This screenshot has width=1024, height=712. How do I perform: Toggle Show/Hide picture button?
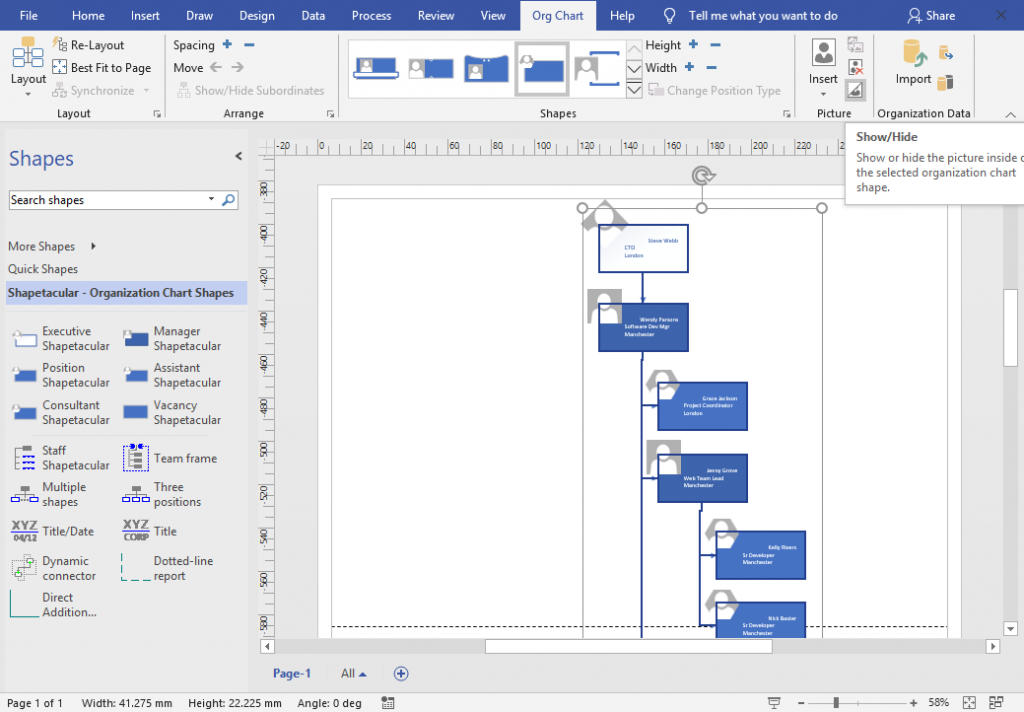(856, 89)
